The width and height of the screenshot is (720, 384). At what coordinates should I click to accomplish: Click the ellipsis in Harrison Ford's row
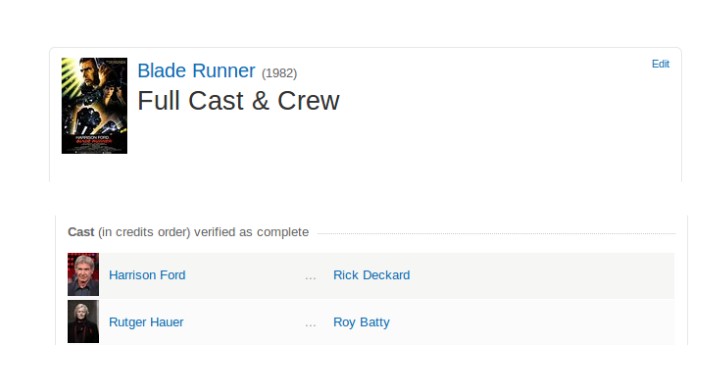click(310, 277)
